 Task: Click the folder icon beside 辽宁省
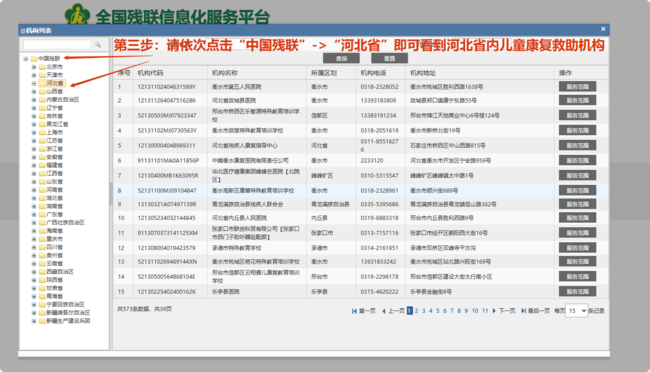point(42,108)
